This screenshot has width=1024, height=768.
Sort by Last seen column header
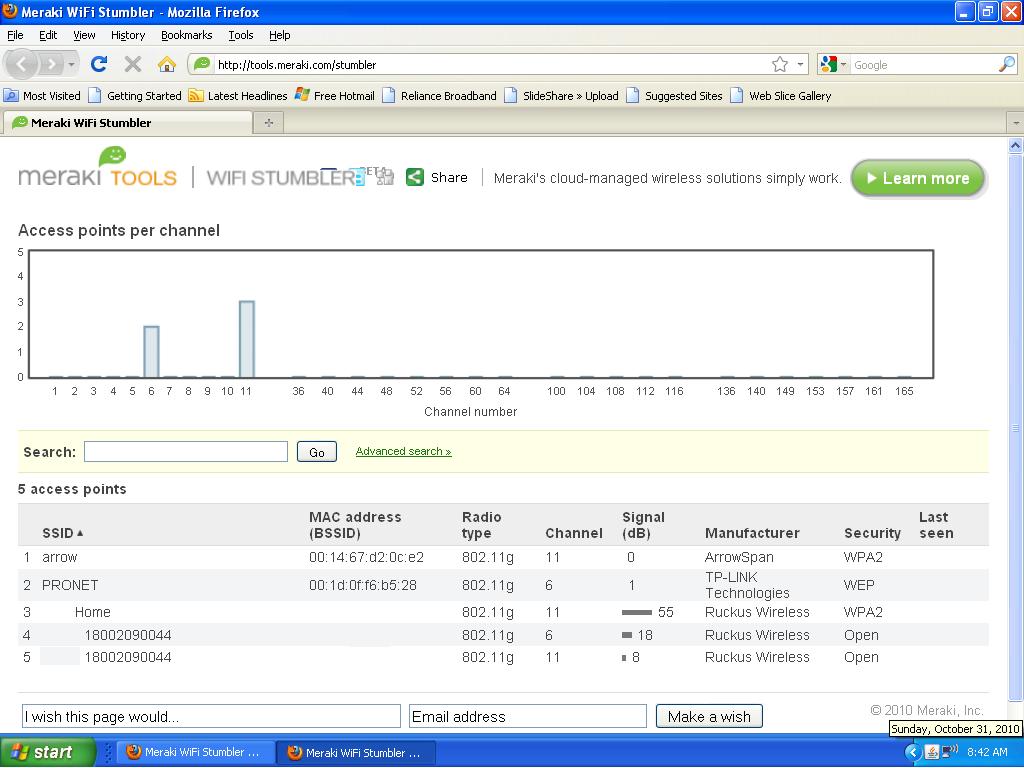click(936, 525)
